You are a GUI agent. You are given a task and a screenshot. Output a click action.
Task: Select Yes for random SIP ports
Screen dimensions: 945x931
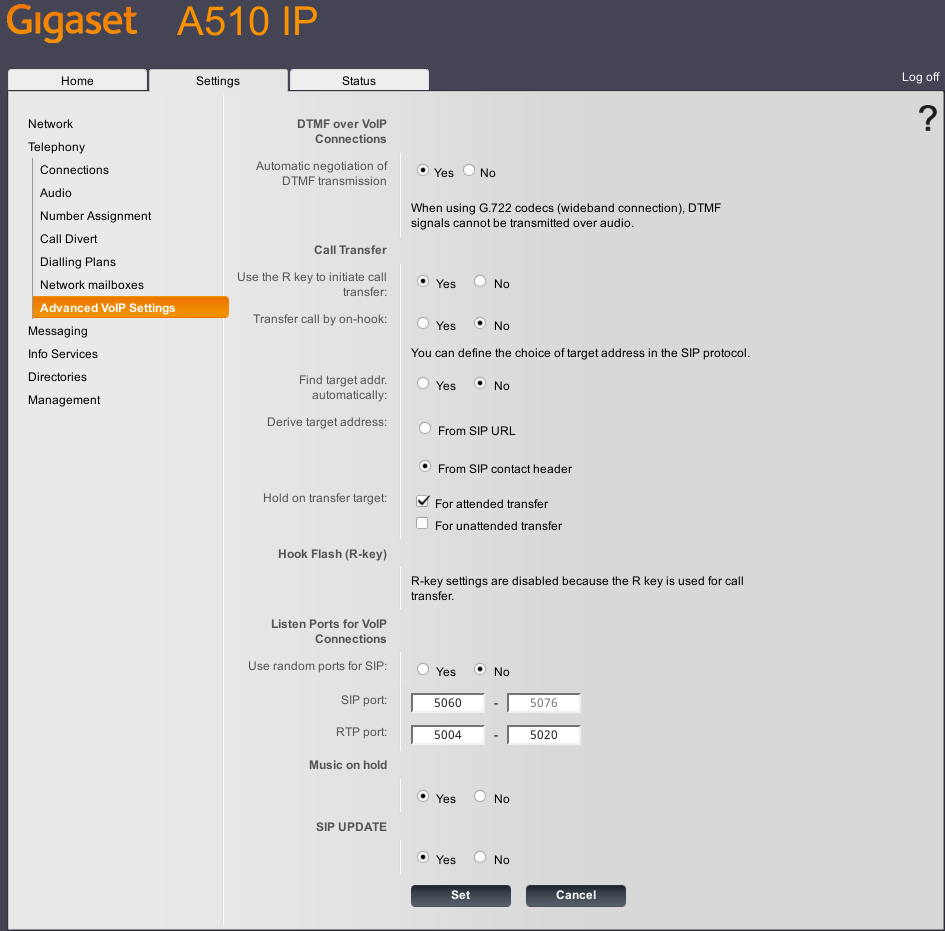423,669
